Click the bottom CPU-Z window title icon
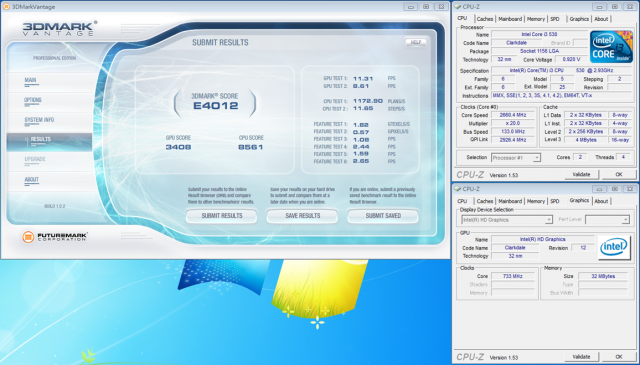This screenshot has height=365, width=640. click(458, 189)
